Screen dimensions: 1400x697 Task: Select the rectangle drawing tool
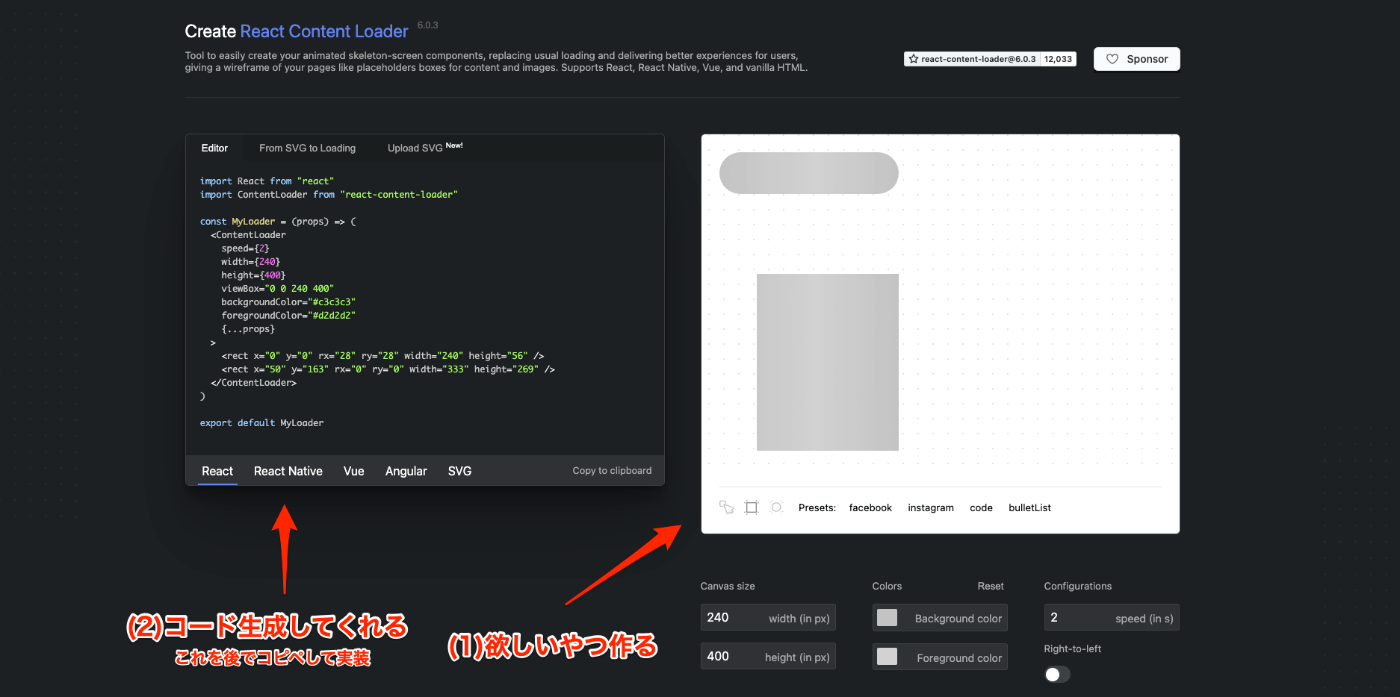click(752, 508)
